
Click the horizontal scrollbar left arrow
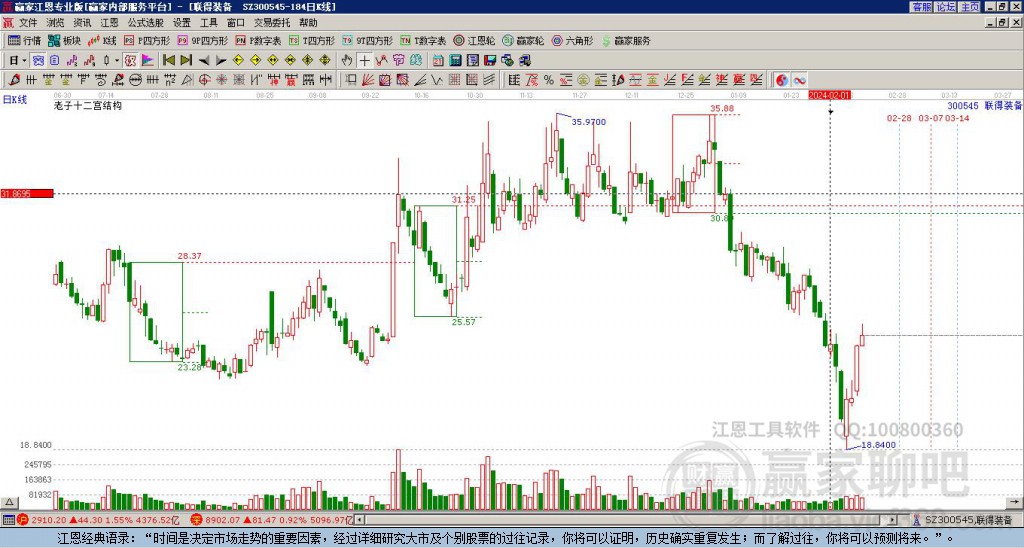pos(359,521)
